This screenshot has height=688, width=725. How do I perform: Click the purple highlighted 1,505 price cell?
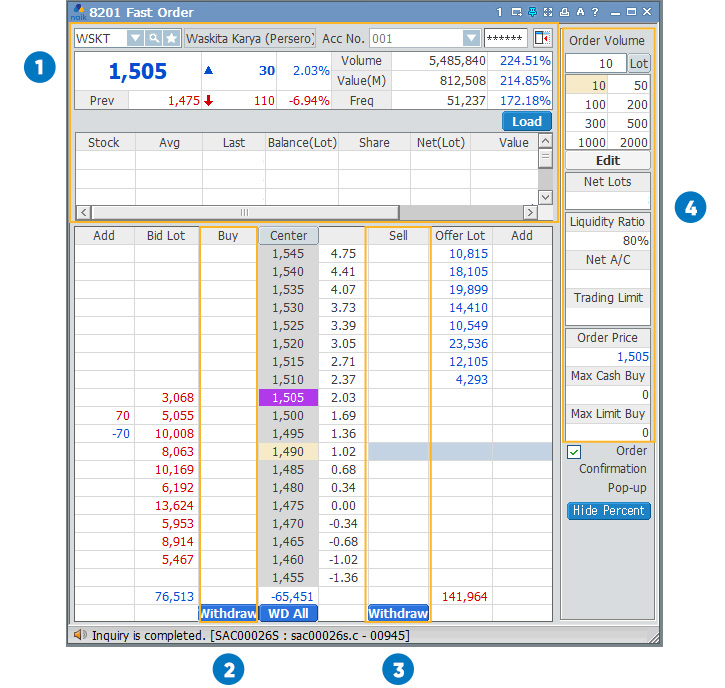[x=288, y=398]
